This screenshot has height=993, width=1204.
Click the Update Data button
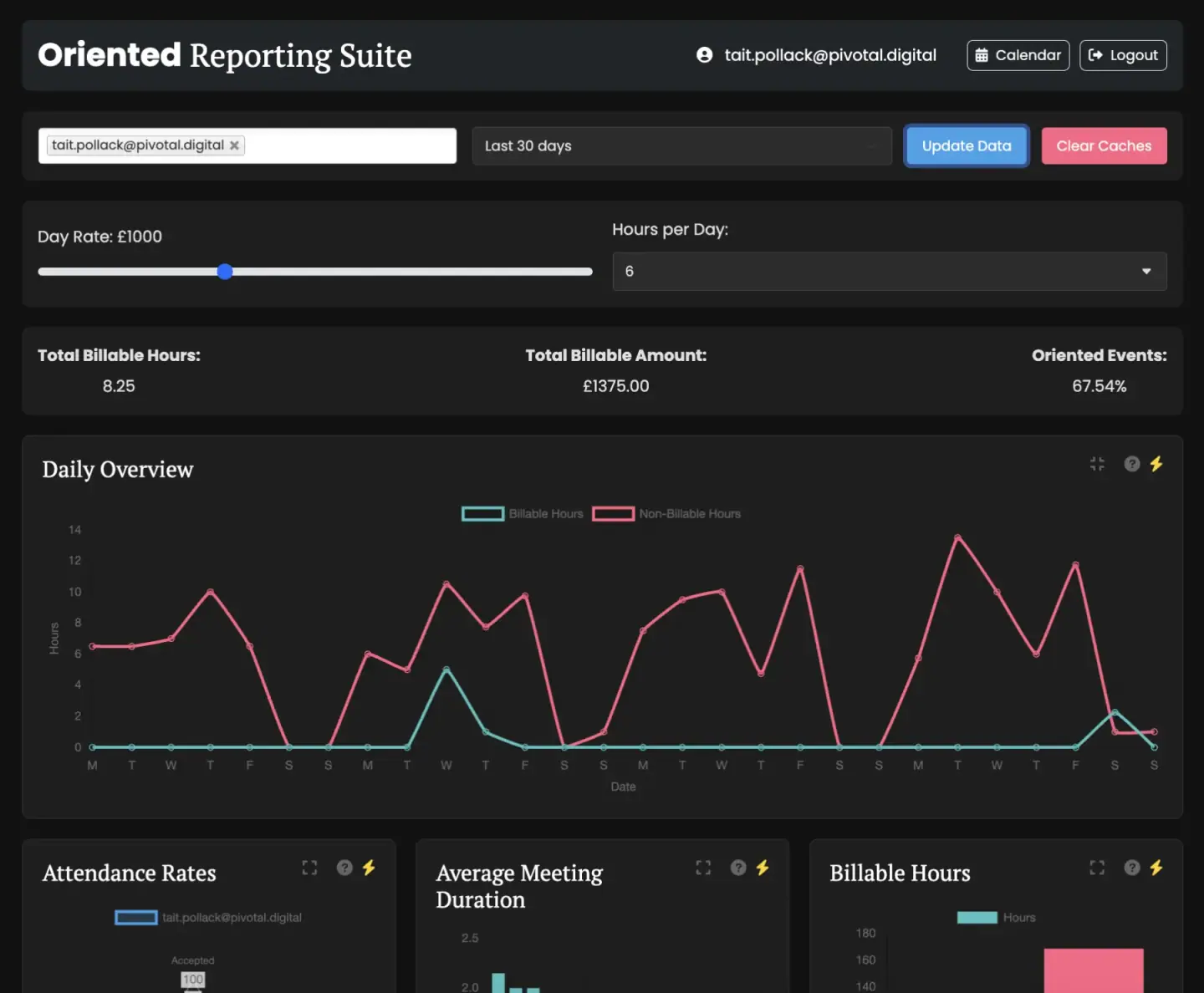[x=967, y=145]
